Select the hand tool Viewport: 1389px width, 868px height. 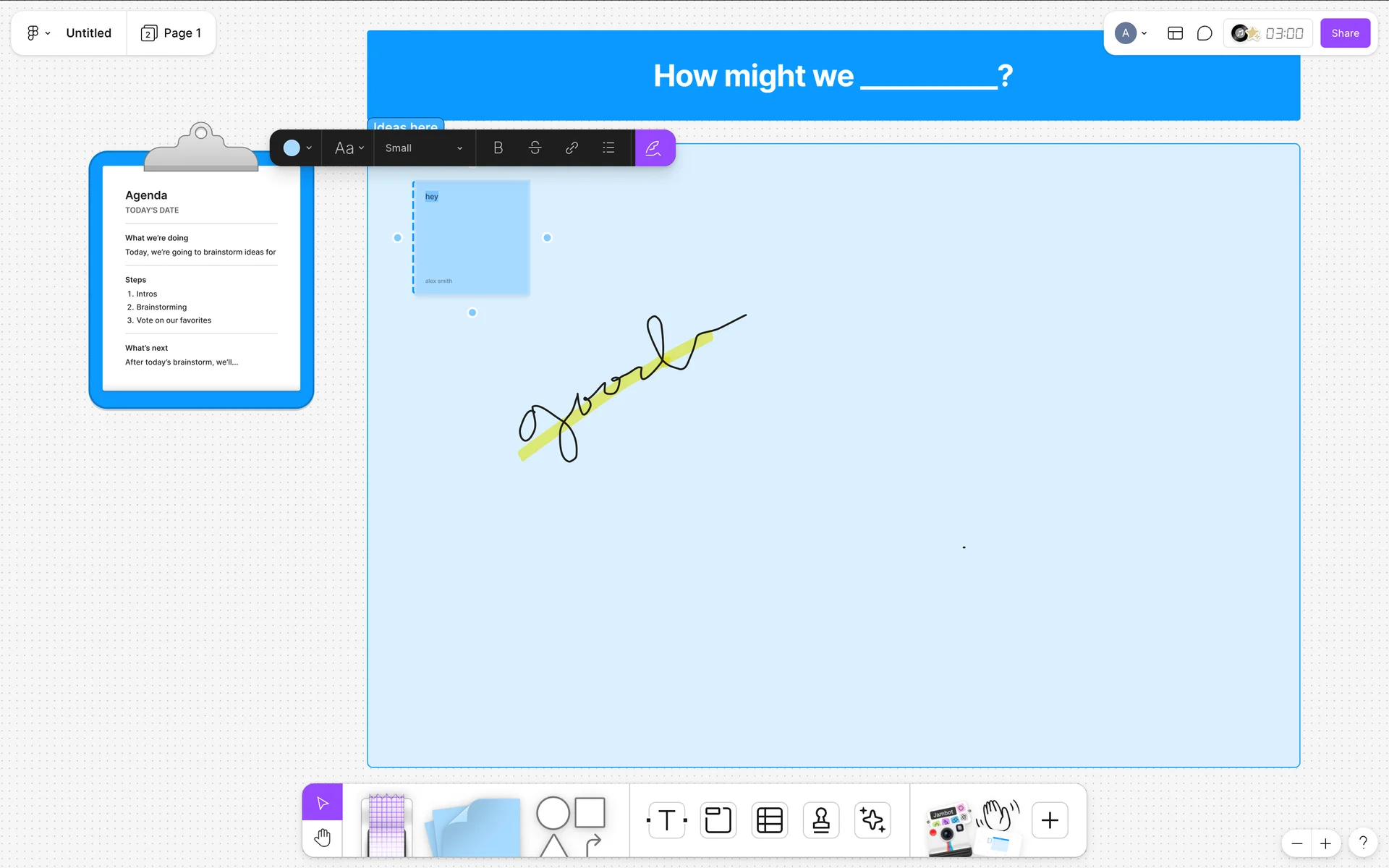pos(322,838)
